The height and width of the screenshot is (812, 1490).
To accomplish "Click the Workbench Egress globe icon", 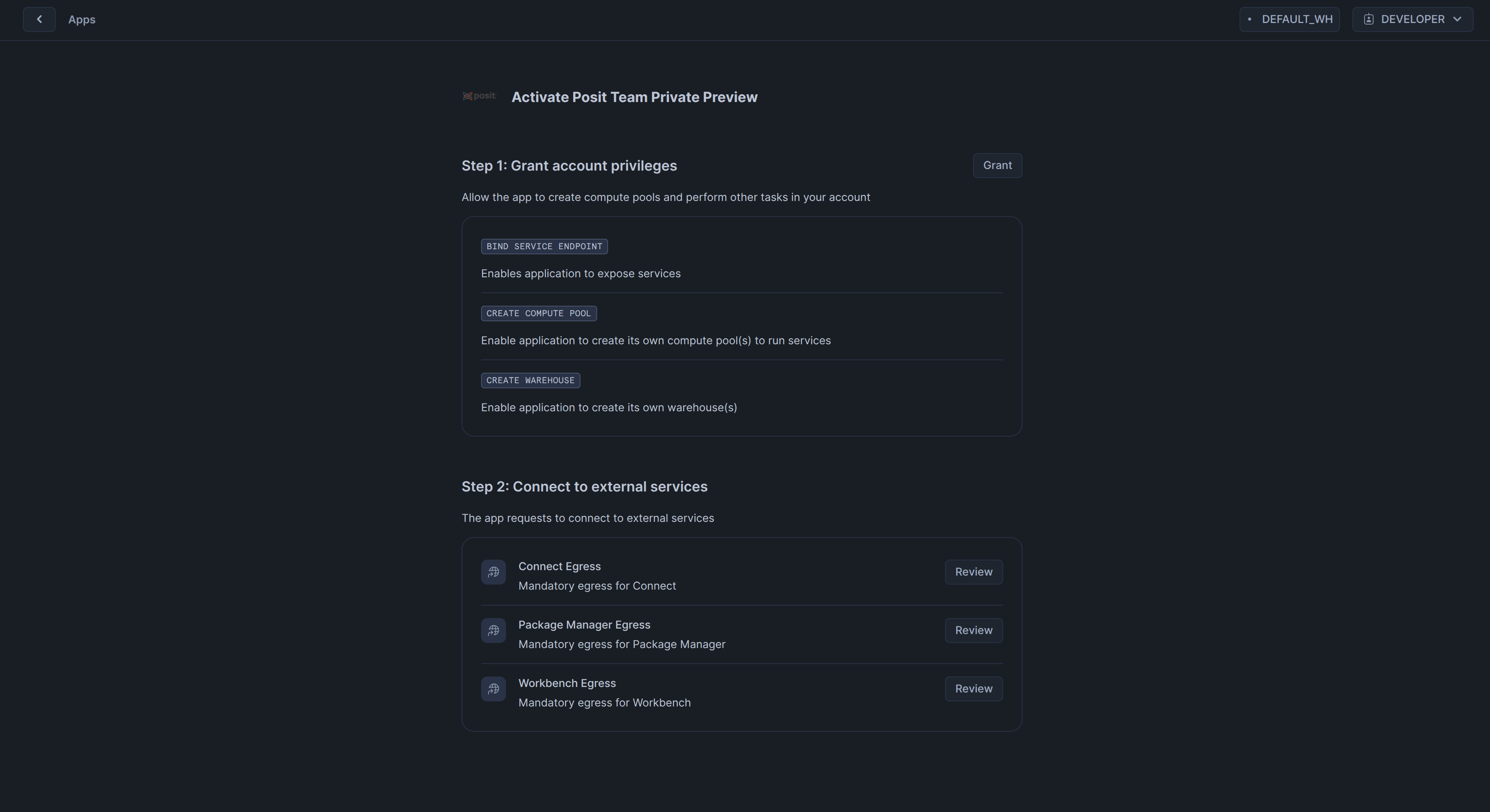I will 494,689.
